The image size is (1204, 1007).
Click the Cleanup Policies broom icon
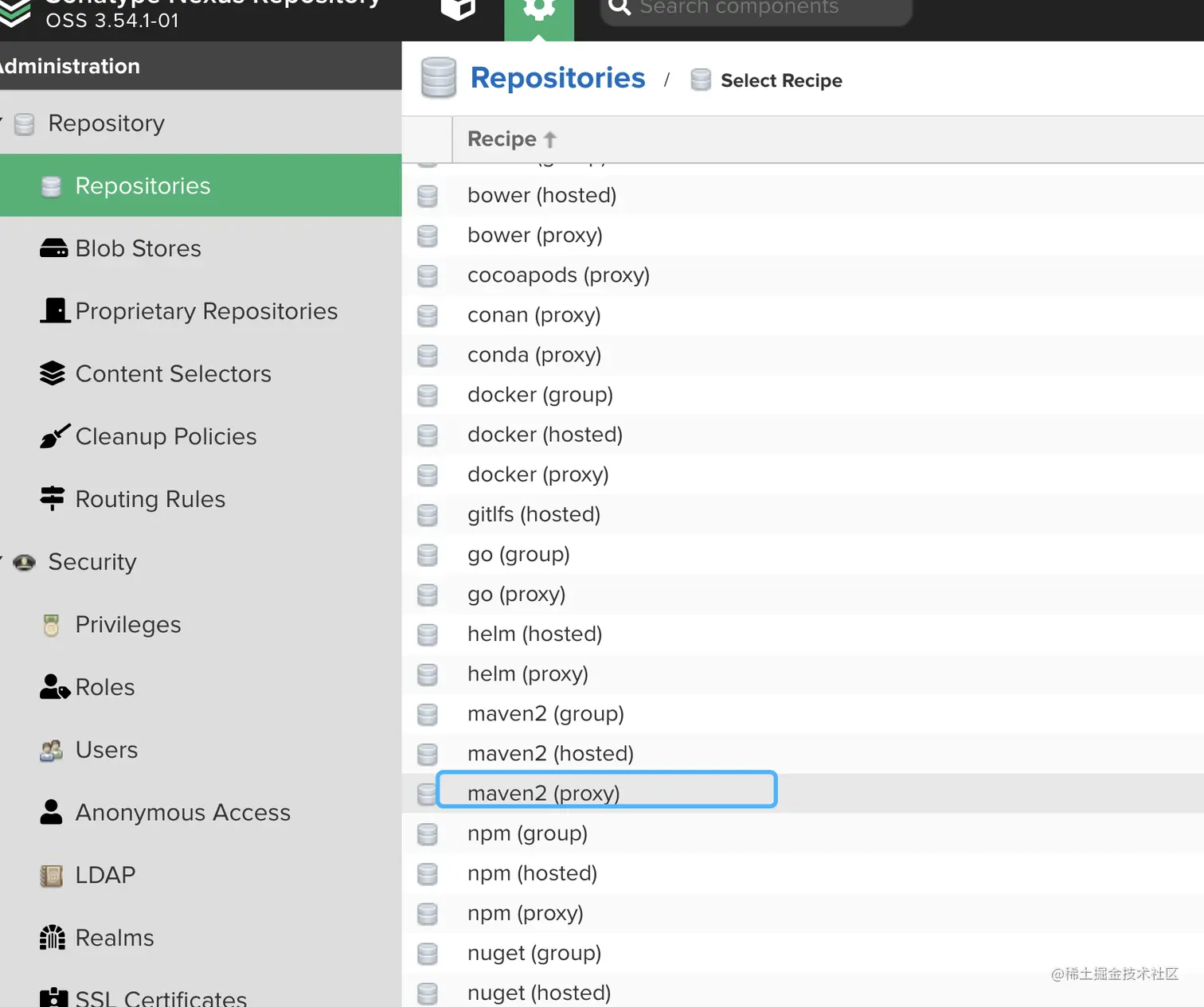point(54,436)
